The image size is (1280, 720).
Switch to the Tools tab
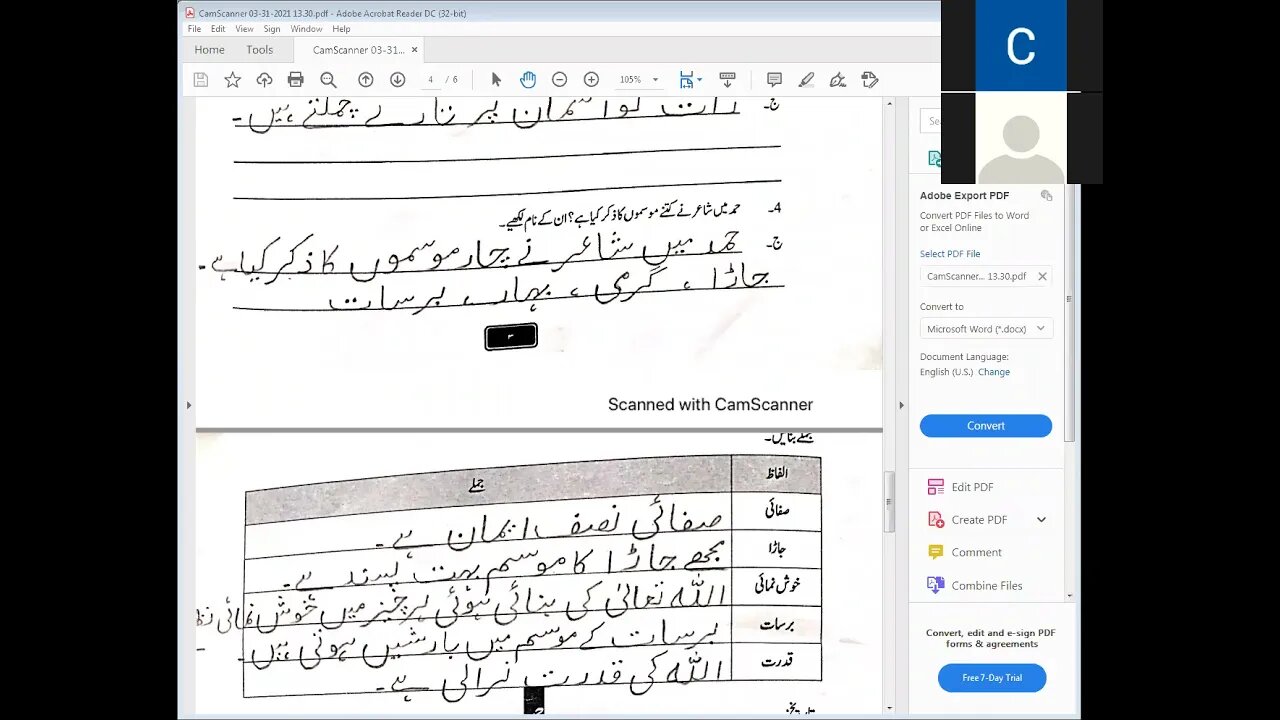point(260,50)
